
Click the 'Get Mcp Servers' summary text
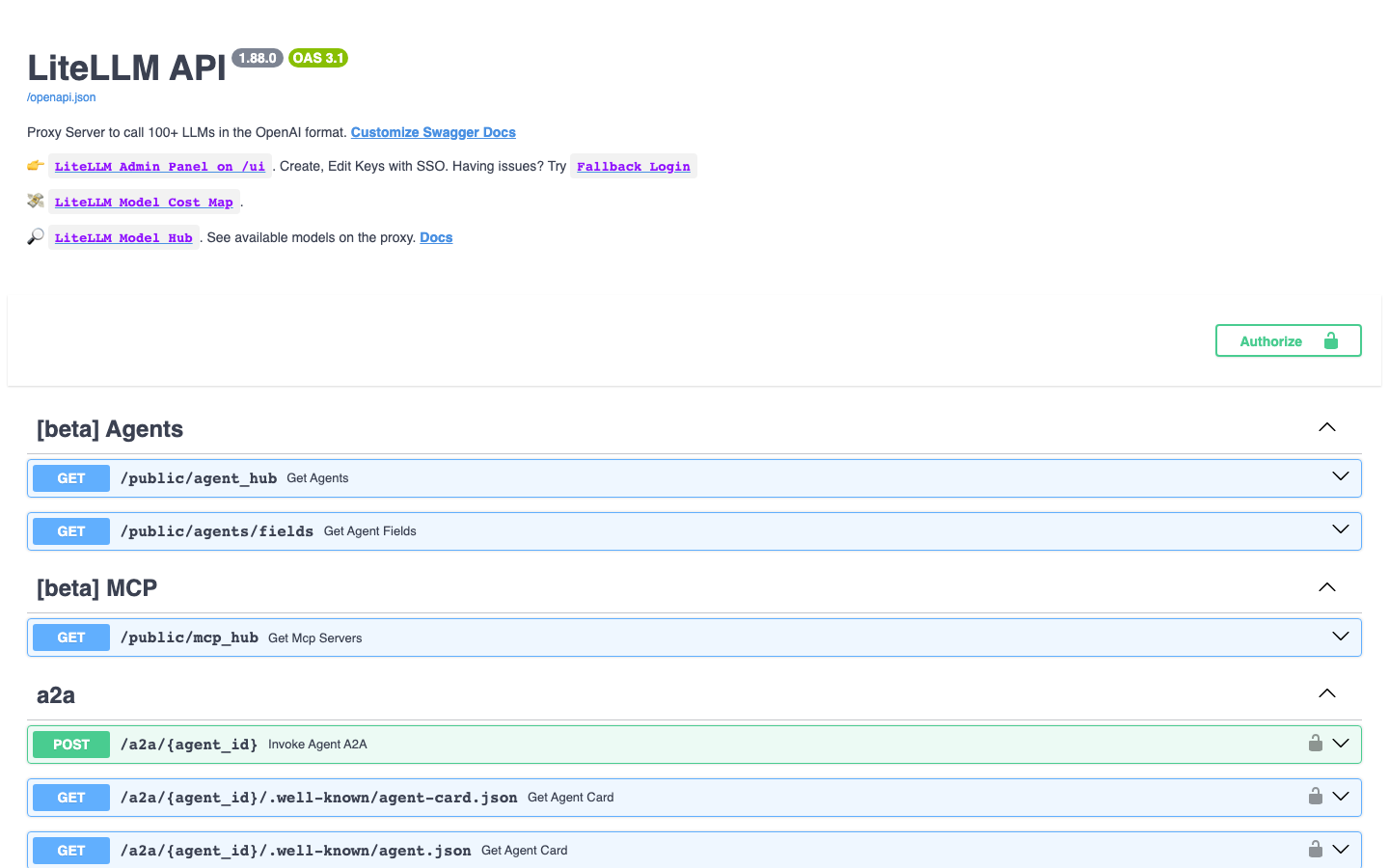pyautogui.click(x=315, y=638)
